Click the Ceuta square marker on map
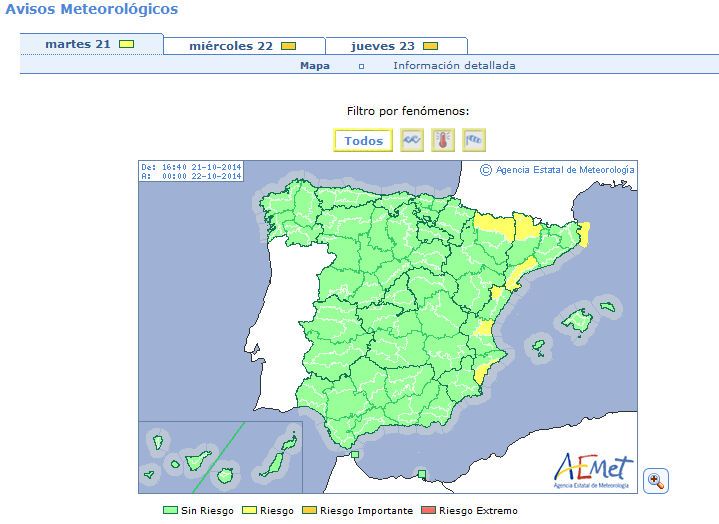719x524 pixels. [x=355, y=455]
